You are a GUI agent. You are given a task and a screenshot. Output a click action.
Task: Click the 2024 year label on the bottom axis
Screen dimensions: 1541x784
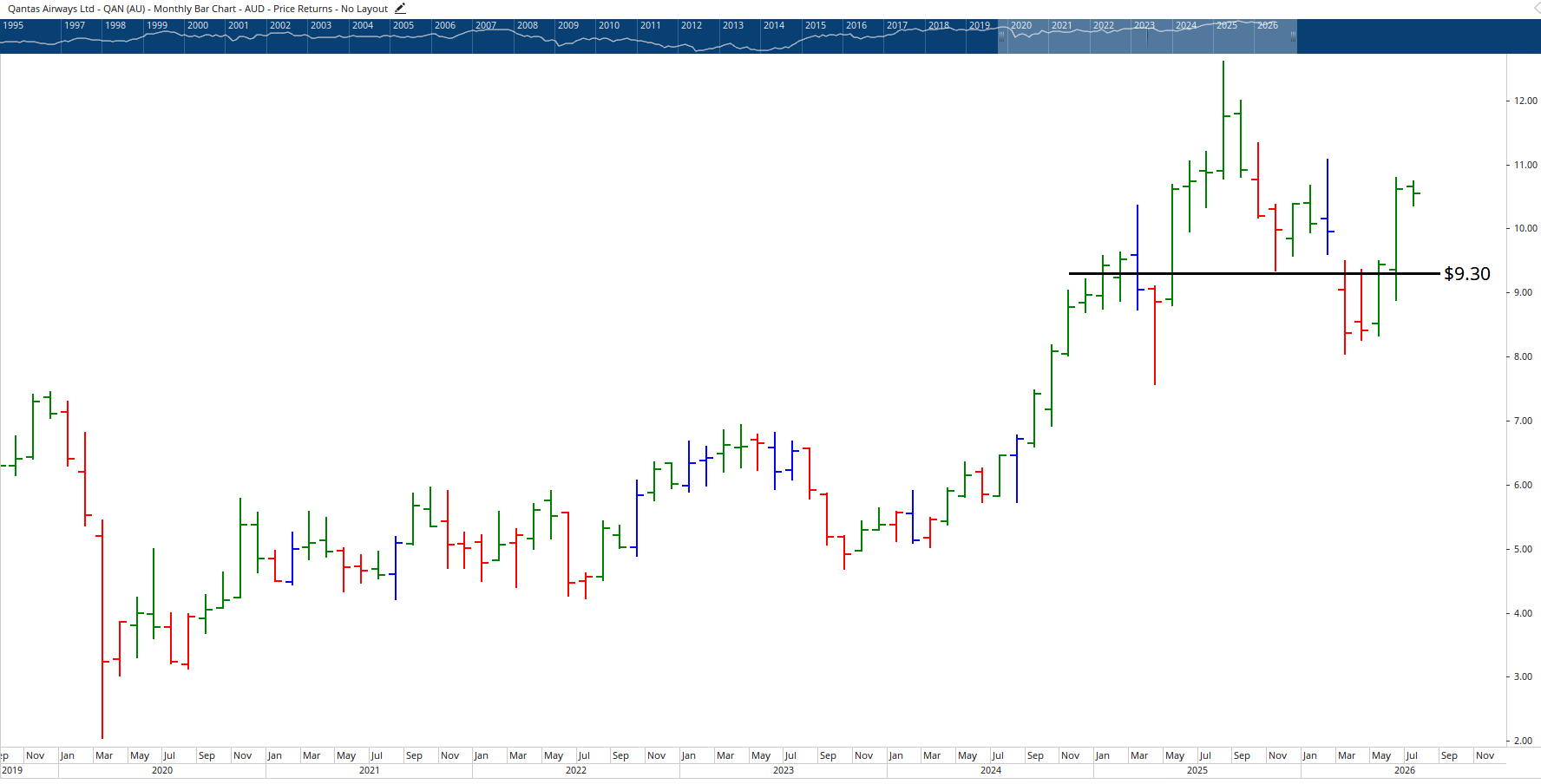pyautogui.click(x=991, y=770)
